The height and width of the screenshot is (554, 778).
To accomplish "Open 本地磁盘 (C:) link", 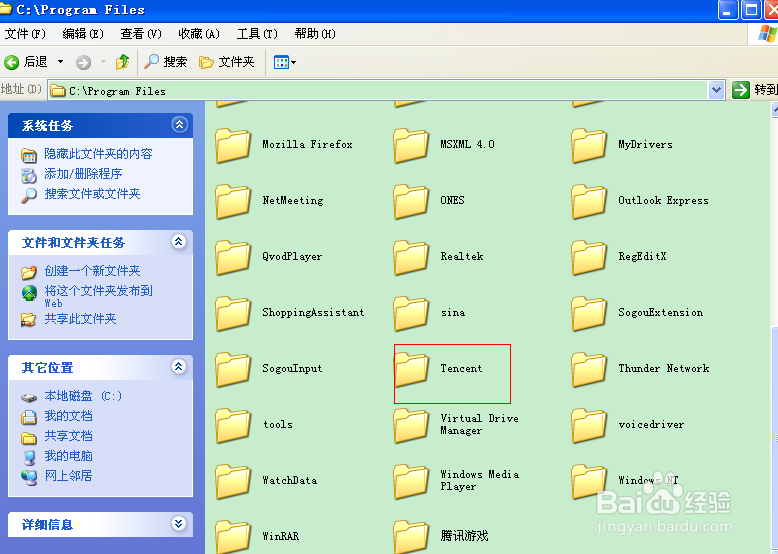I will [83, 396].
